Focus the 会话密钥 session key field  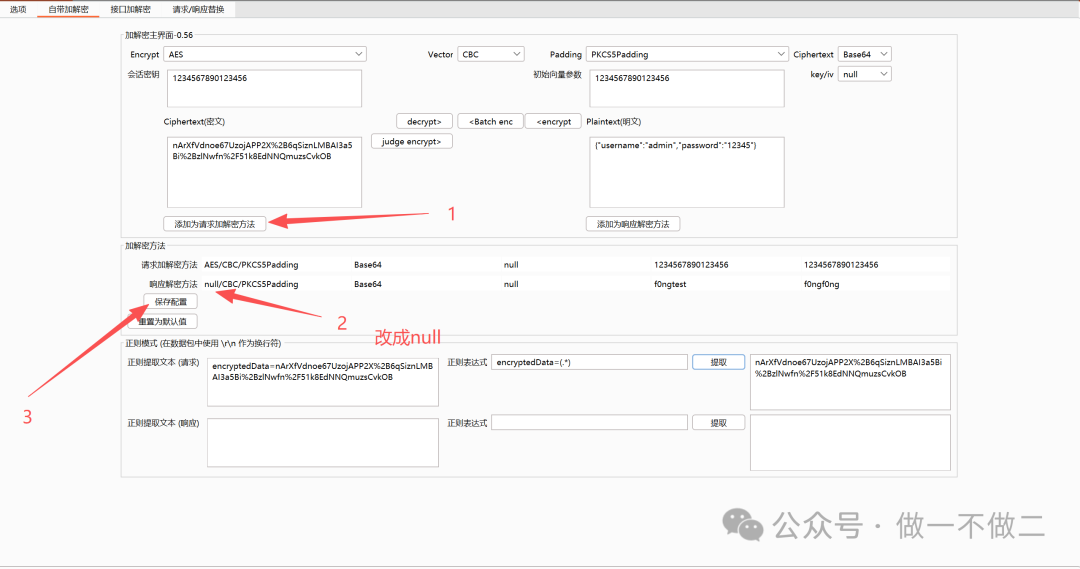coord(264,88)
